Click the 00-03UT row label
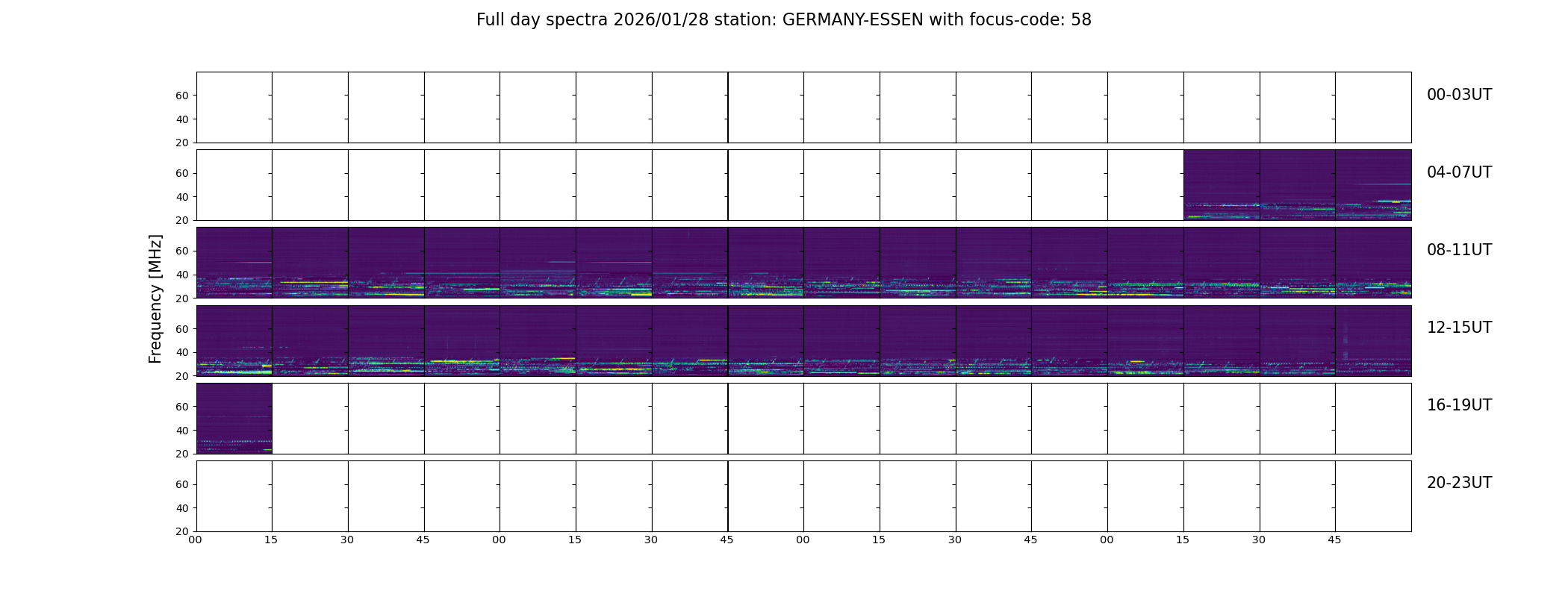This screenshot has width=1568, height=597. coord(1459,95)
